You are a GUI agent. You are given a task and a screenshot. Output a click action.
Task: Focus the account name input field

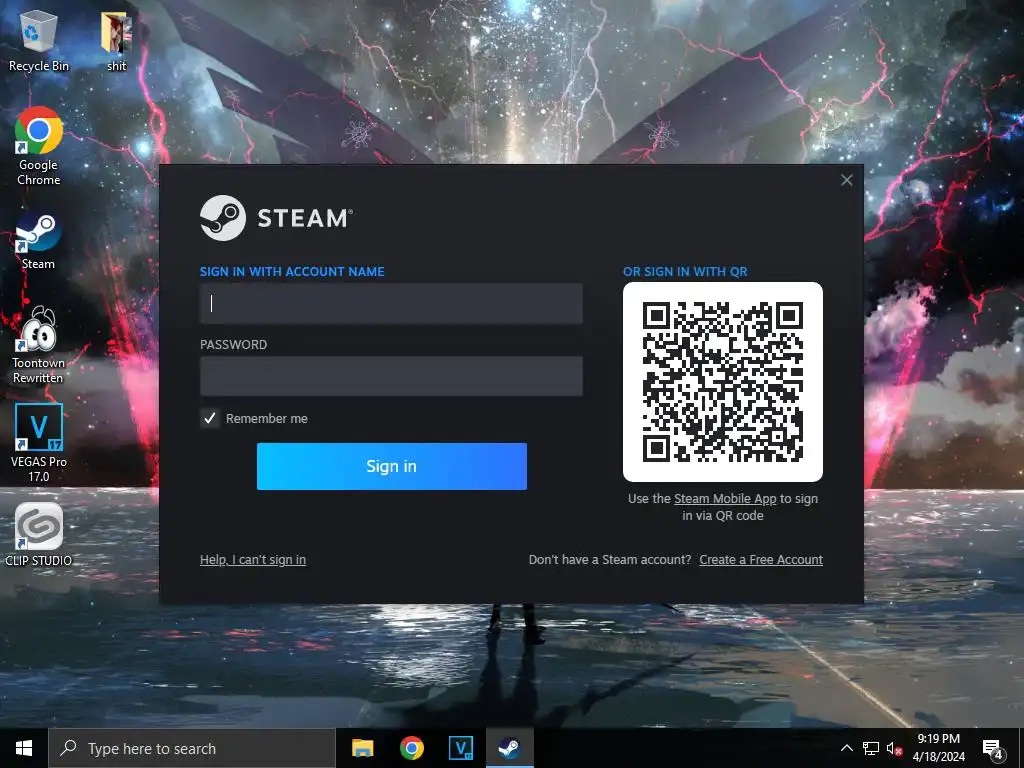pyautogui.click(x=391, y=303)
